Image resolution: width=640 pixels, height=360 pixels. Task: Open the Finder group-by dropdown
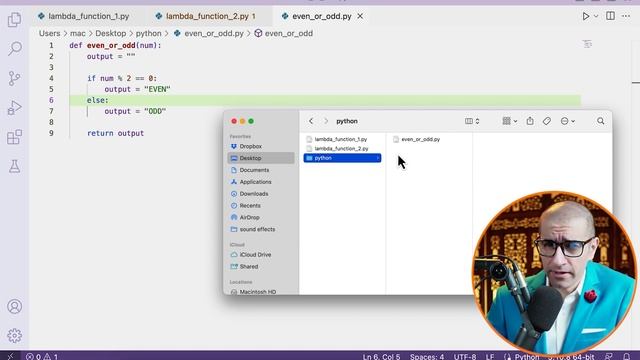510,121
